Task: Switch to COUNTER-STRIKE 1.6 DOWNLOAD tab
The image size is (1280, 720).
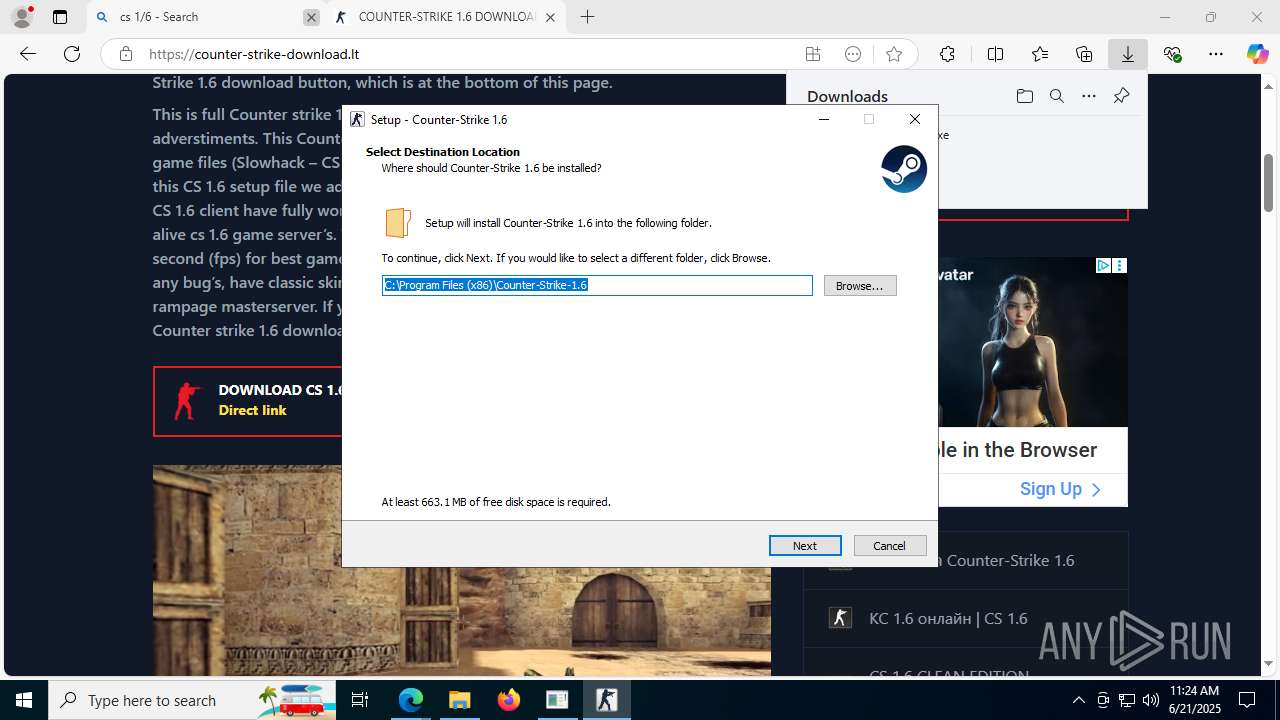Action: (446, 17)
